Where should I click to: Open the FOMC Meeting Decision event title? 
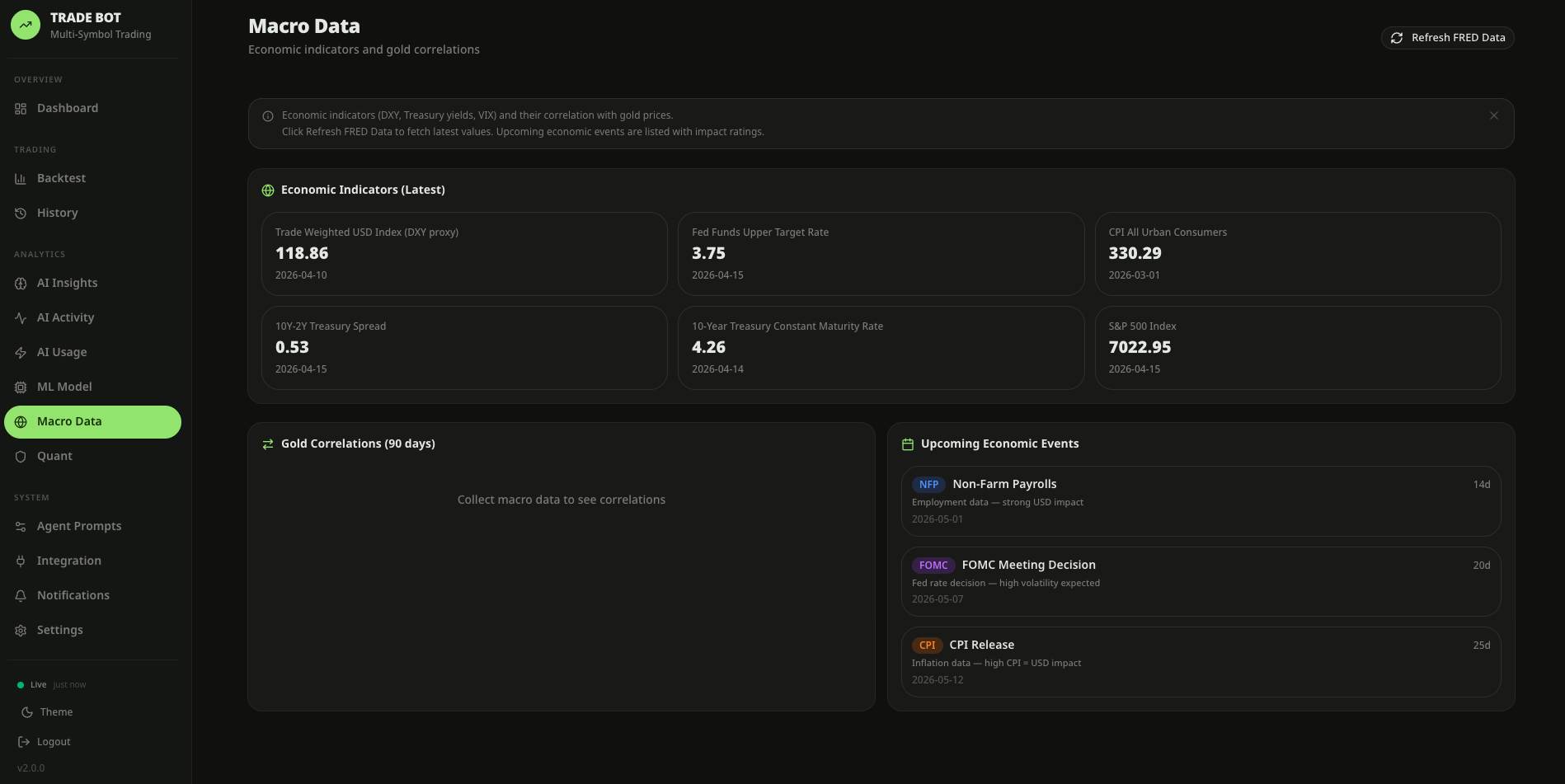[1028, 566]
